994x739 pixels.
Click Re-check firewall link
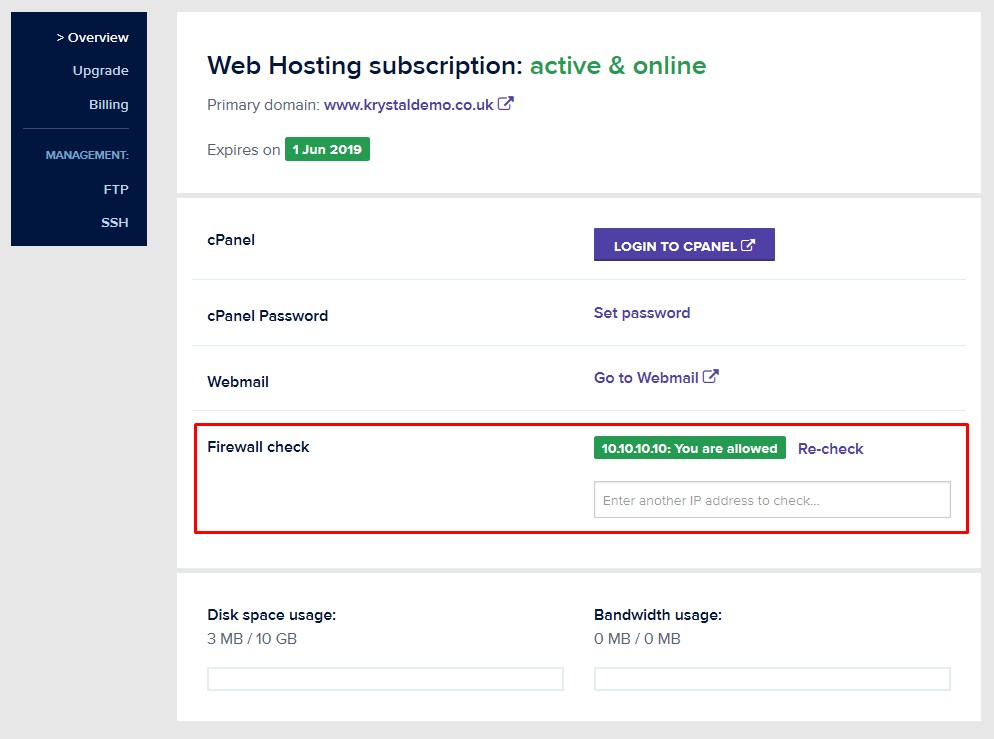point(830,449)
